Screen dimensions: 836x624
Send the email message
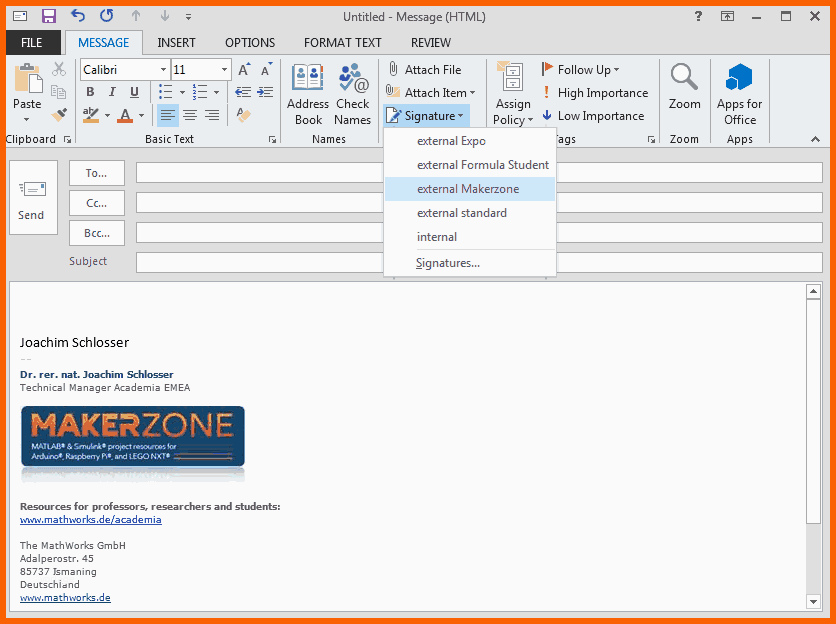click(x=33, y=198)
